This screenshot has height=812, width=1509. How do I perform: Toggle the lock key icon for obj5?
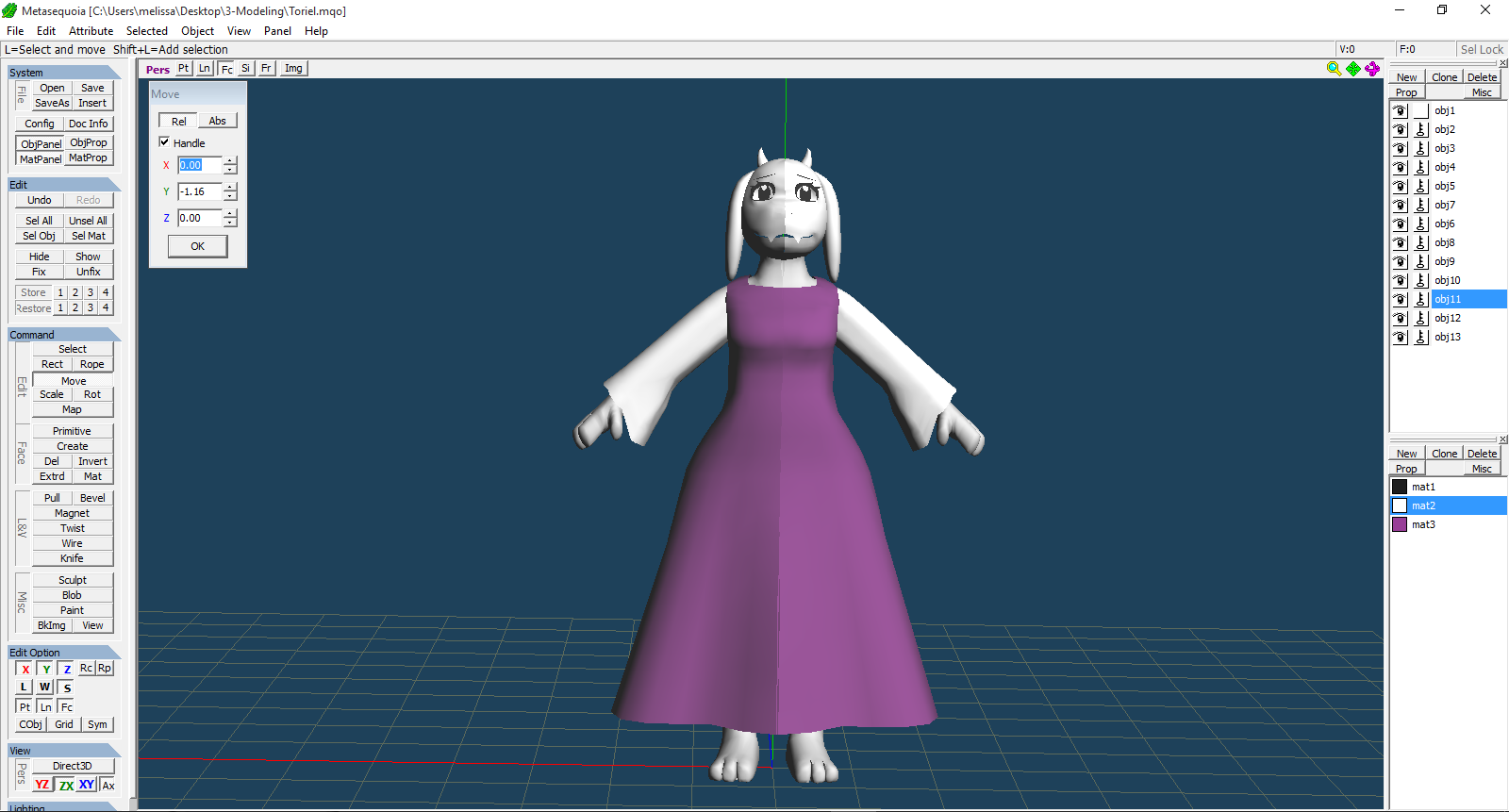1421,186
